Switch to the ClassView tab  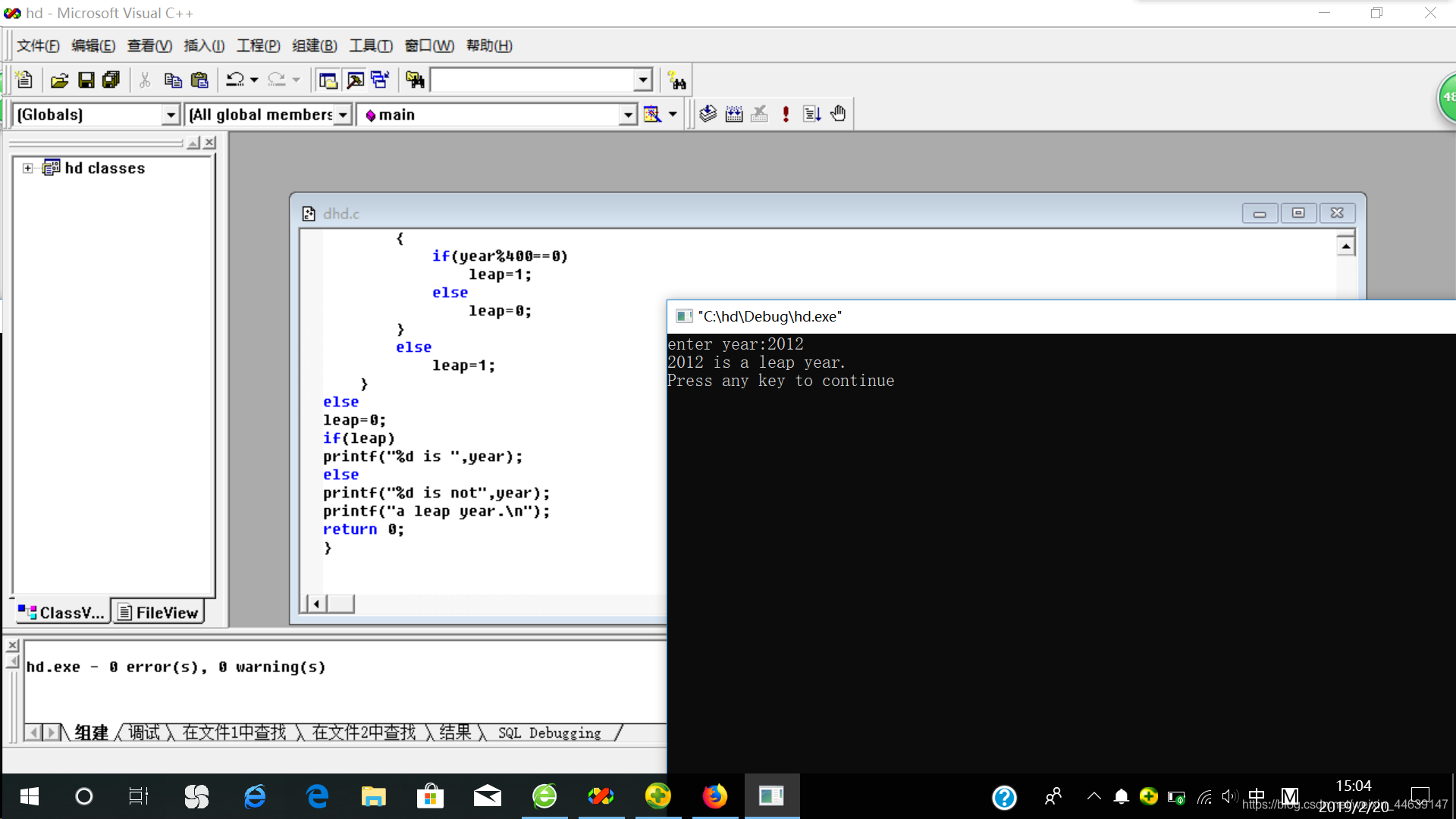pyautogui.click(x=61, y=612)
